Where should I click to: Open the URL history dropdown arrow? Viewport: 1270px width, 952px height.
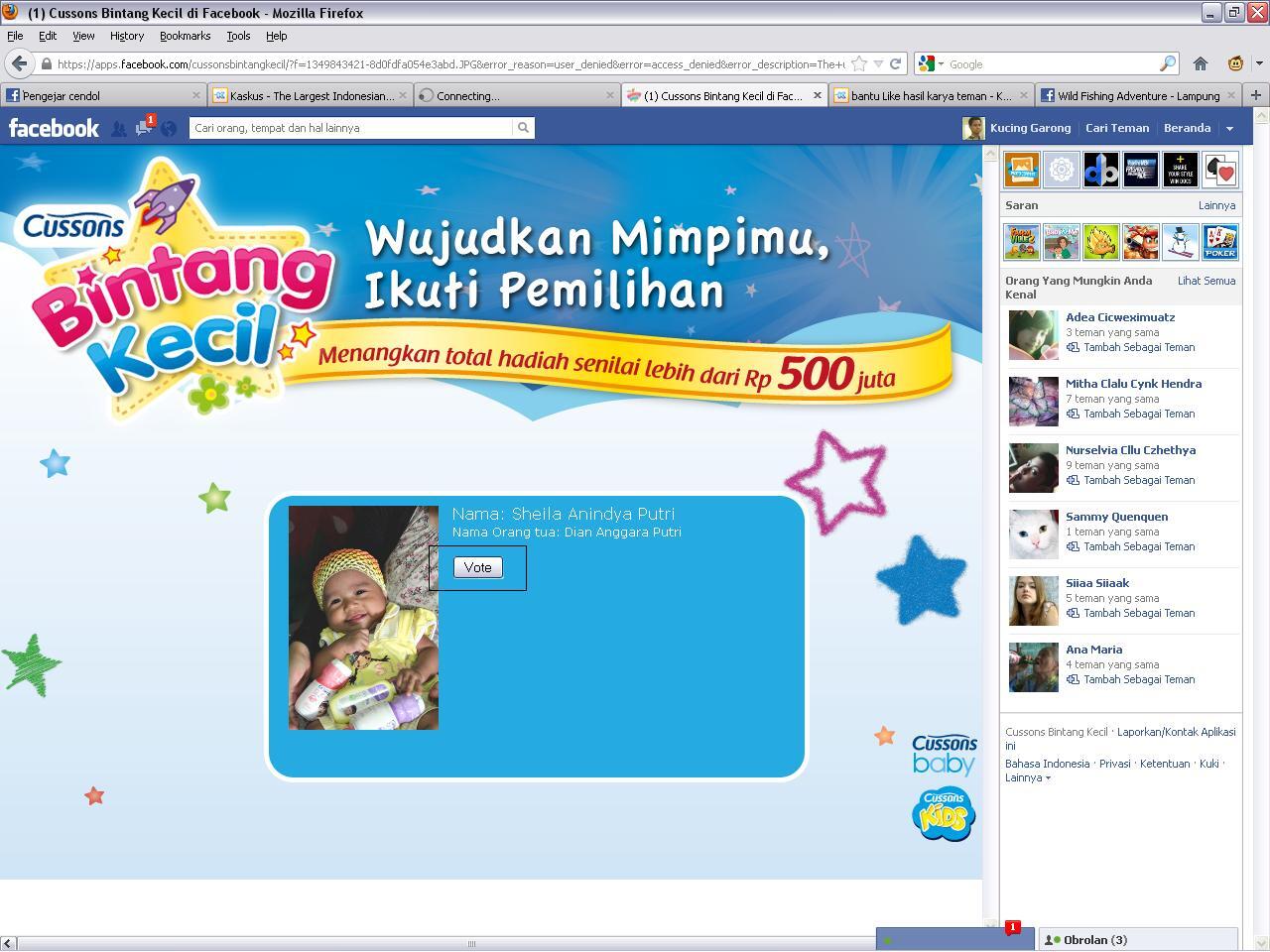point(877,63)
